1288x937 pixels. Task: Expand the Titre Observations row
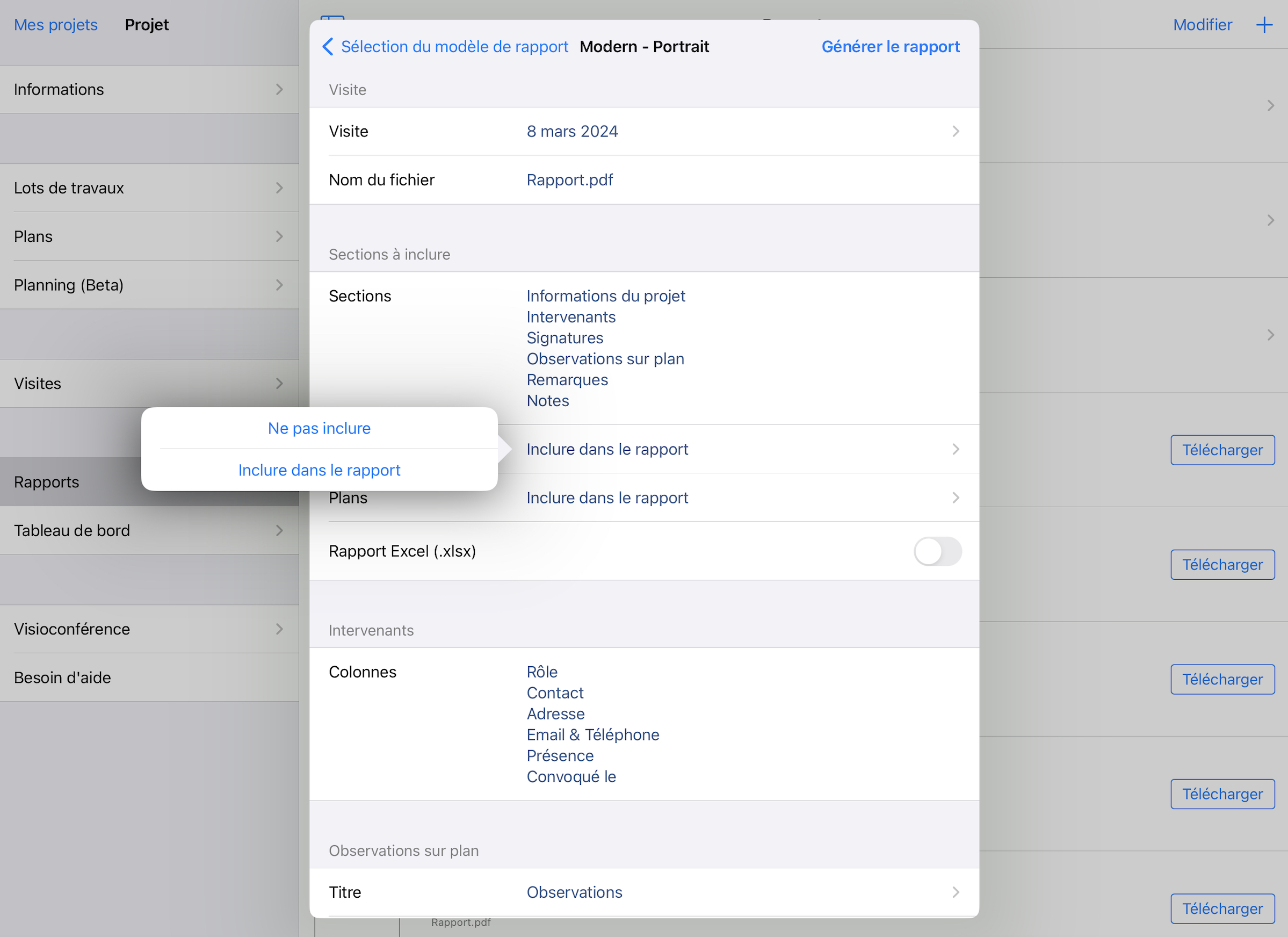click(955, 892)
